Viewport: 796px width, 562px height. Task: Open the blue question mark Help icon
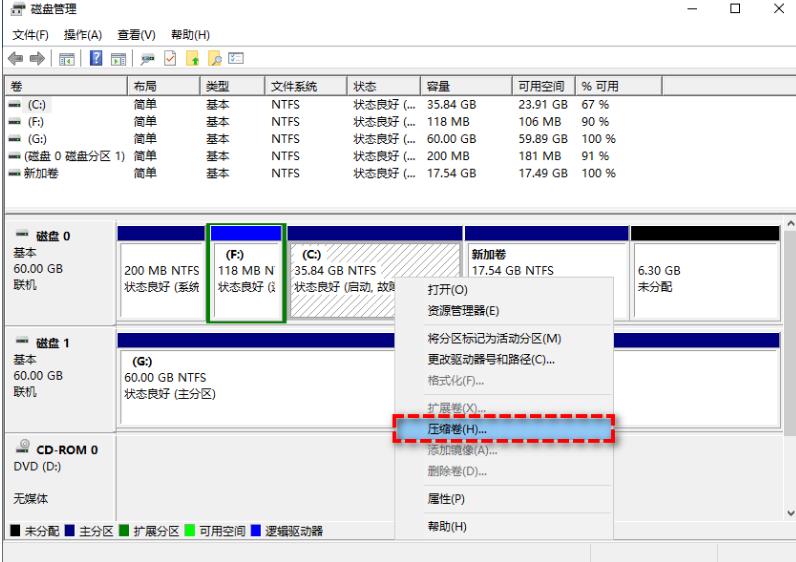(96, 58)
